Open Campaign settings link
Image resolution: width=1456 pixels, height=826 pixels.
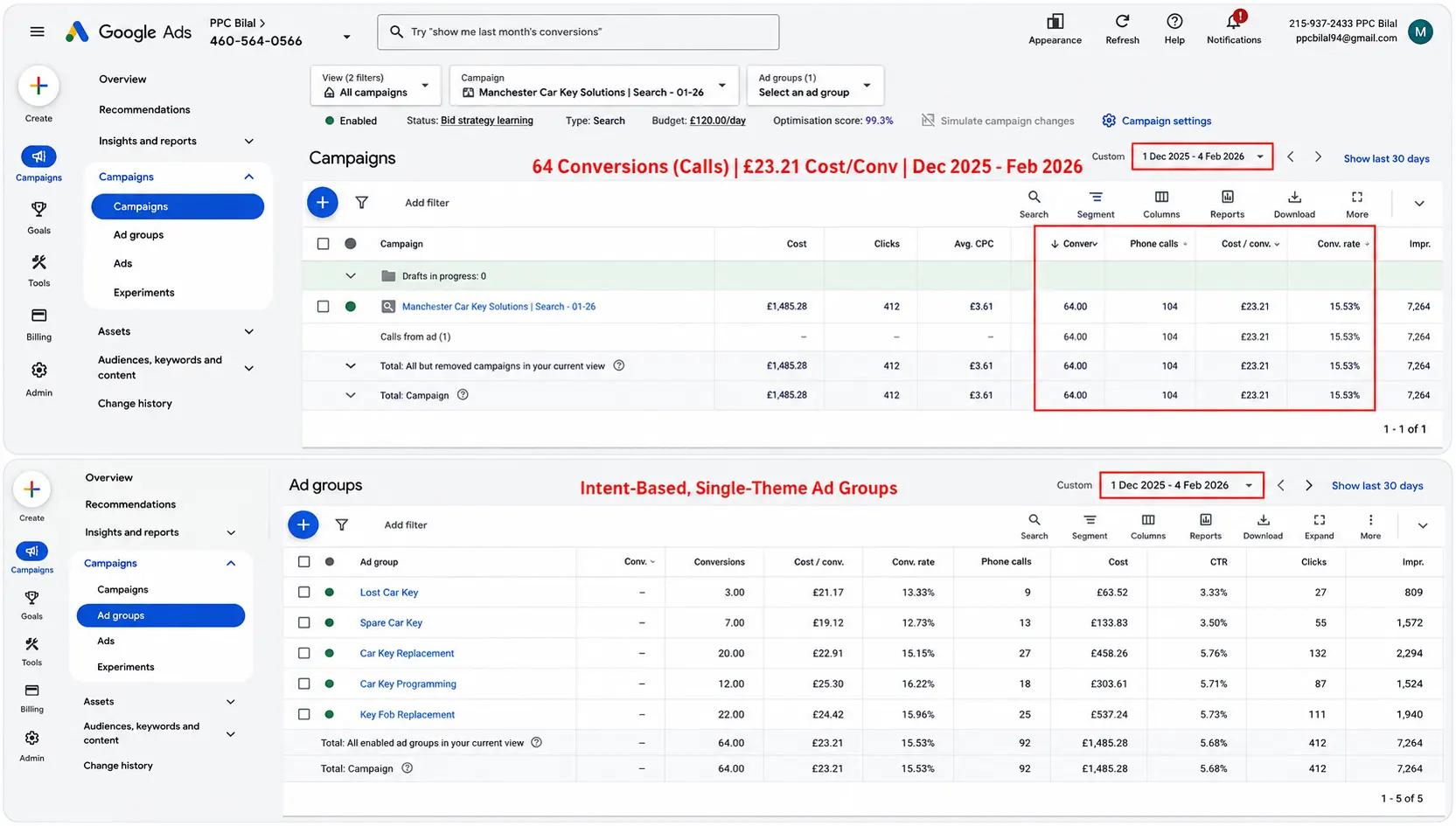[x=1157, y=121]
